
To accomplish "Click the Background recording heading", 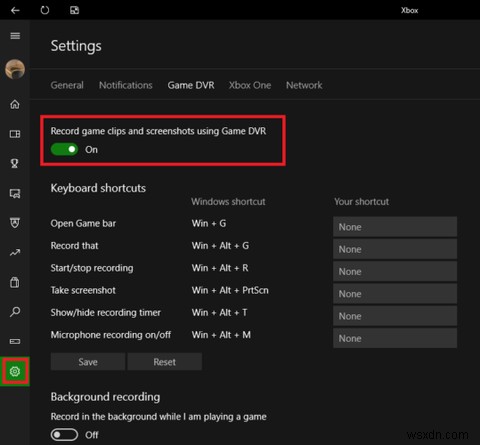I will click(105, 397).
